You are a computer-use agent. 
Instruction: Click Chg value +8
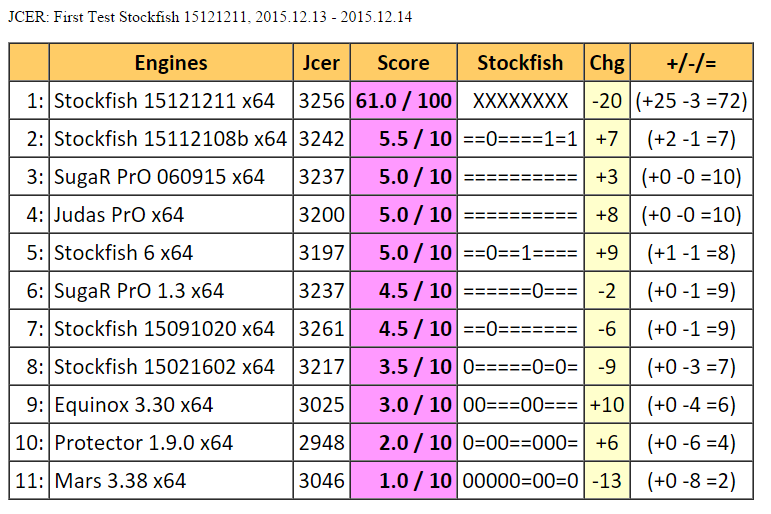pyautogui.click(x=607, y=214)
